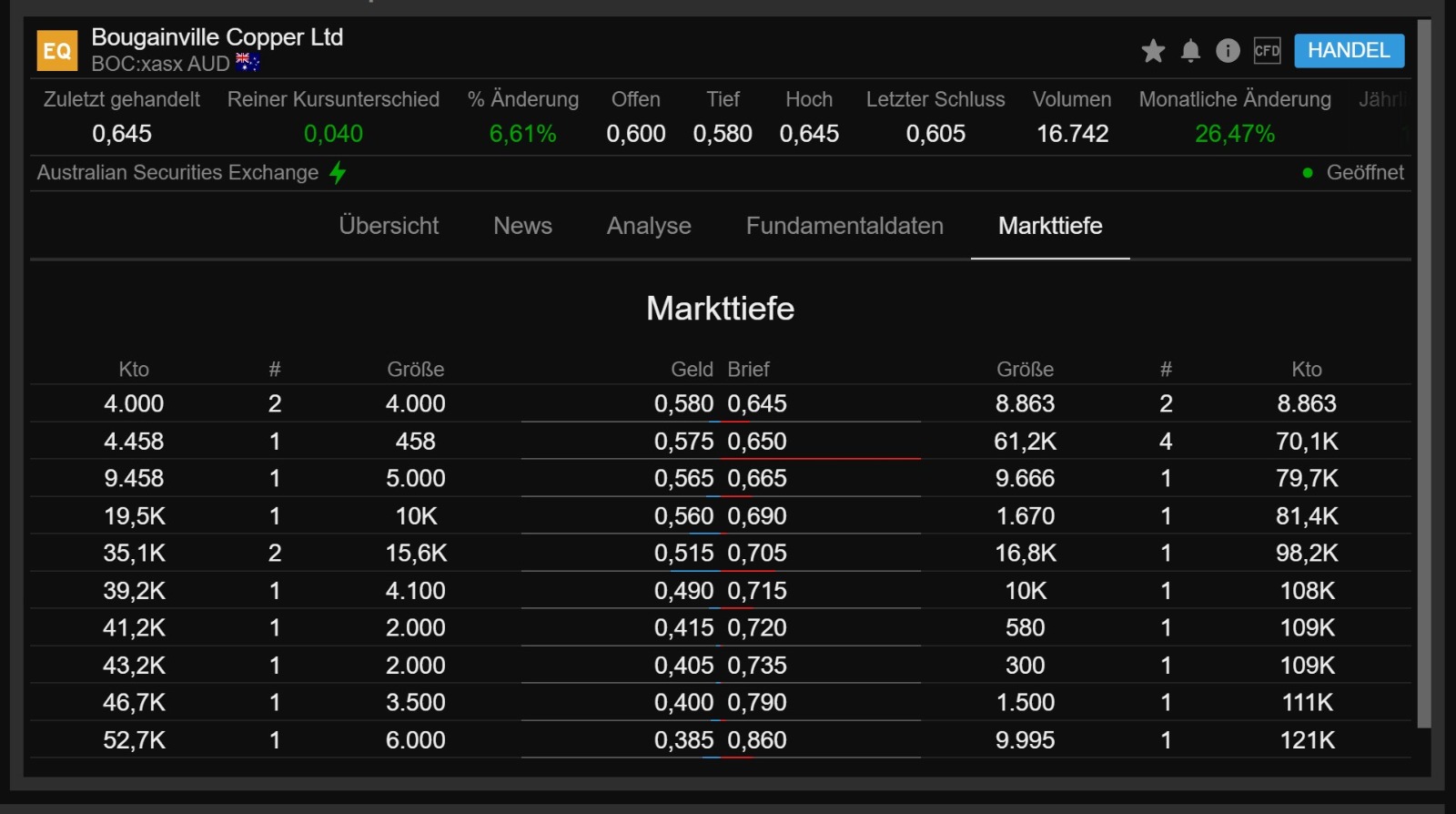The image size is (1456, 814).
Task: Click the Offen value 0,600
Action: pos(636,134)
